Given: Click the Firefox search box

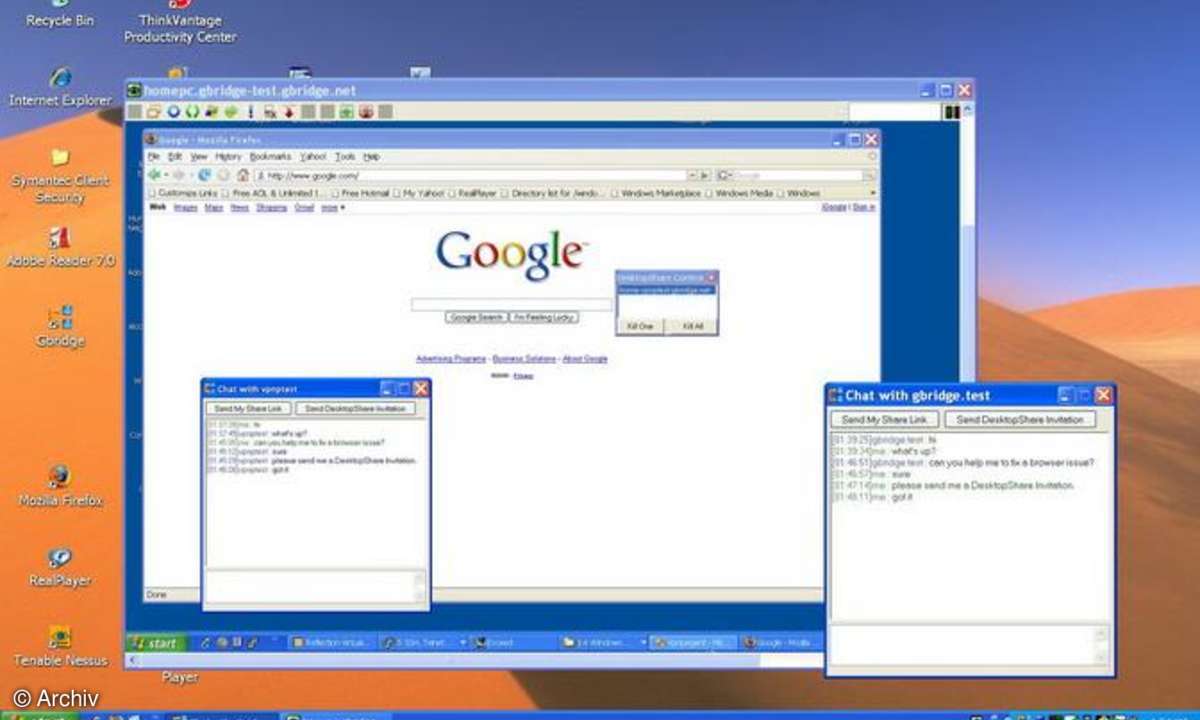Looking at the screenshot, I should pos(796,175).
